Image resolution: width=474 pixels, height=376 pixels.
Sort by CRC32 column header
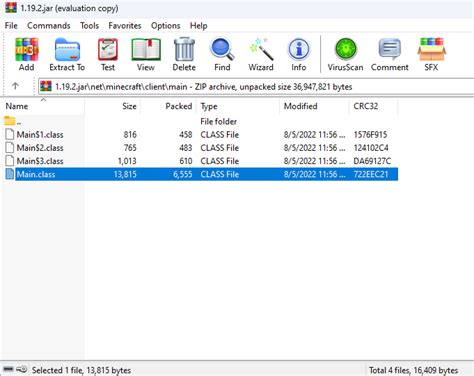pos(374,106)
